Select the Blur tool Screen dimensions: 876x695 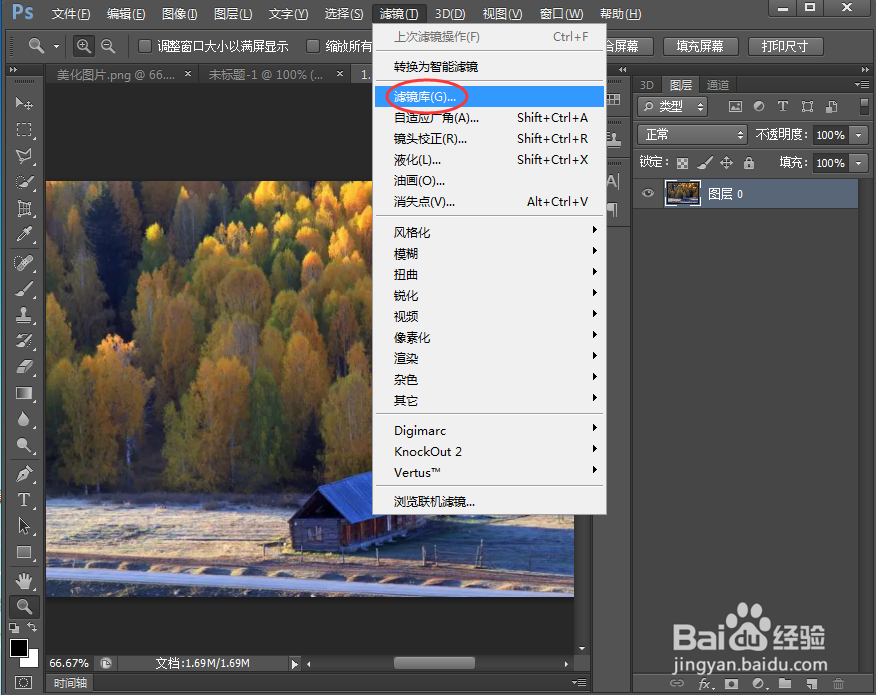coord(24,419)
